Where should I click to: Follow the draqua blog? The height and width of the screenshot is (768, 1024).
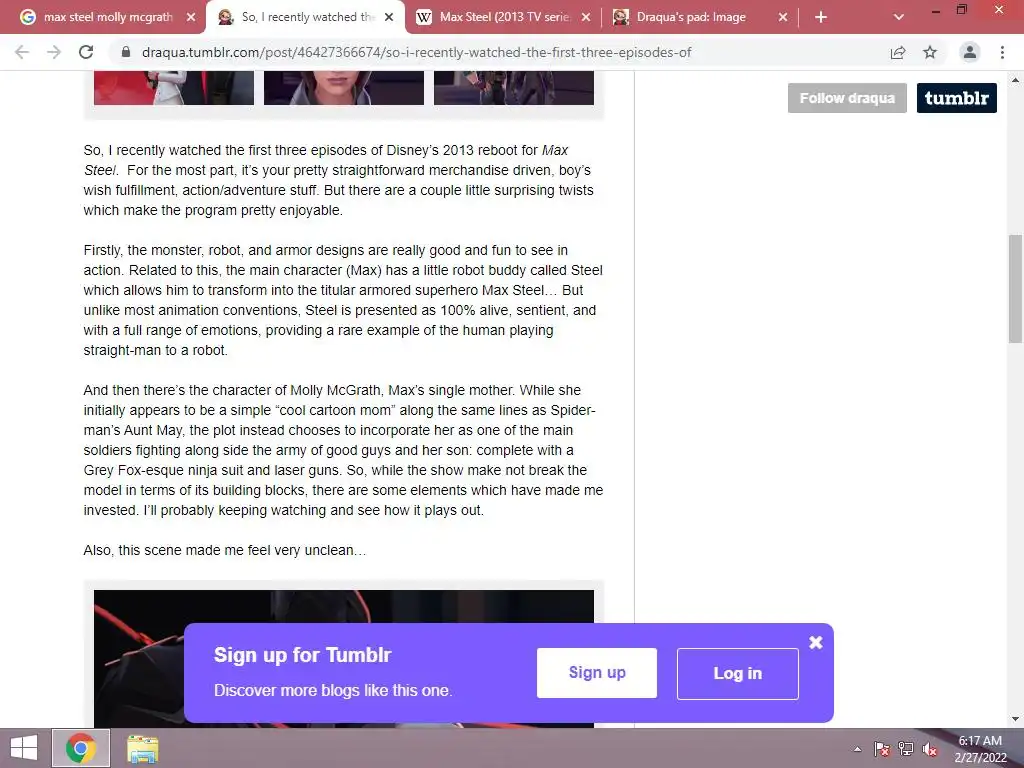click(x=847, y=98)
